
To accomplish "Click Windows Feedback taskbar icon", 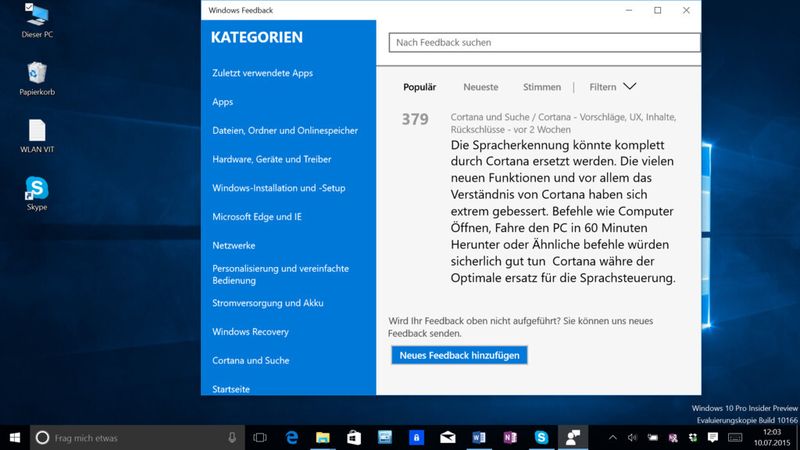I will tap(572, 438).
